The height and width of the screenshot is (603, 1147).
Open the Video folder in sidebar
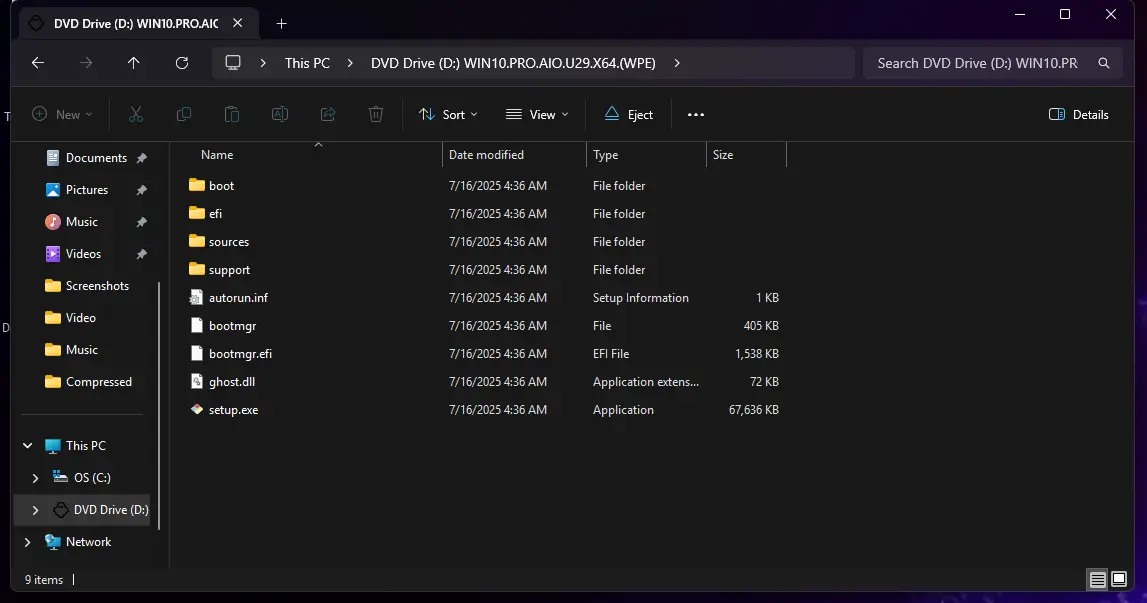(x=80, y=318)
